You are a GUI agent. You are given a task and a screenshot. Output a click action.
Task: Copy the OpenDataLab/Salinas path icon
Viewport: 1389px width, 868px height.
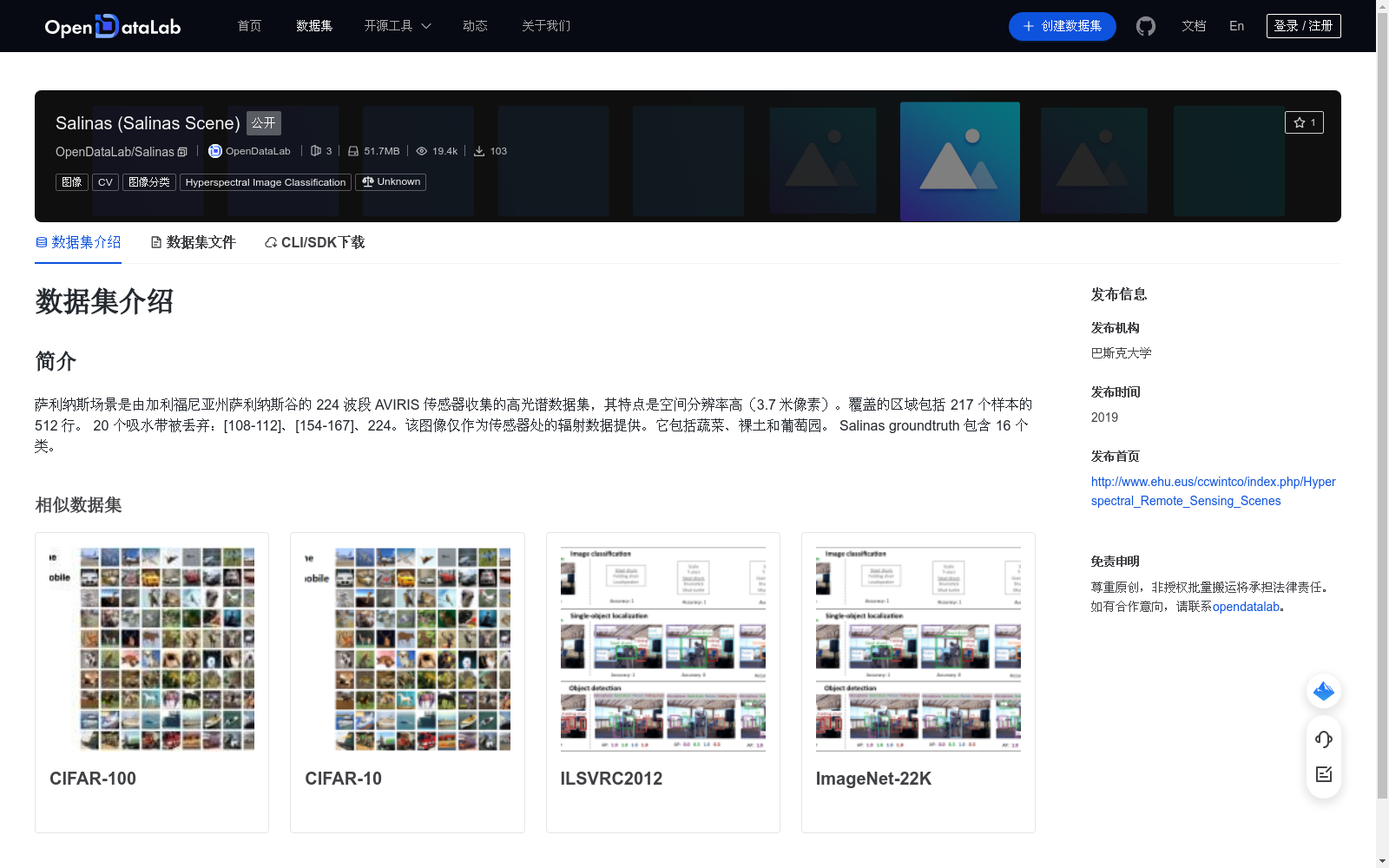[182, 152]
